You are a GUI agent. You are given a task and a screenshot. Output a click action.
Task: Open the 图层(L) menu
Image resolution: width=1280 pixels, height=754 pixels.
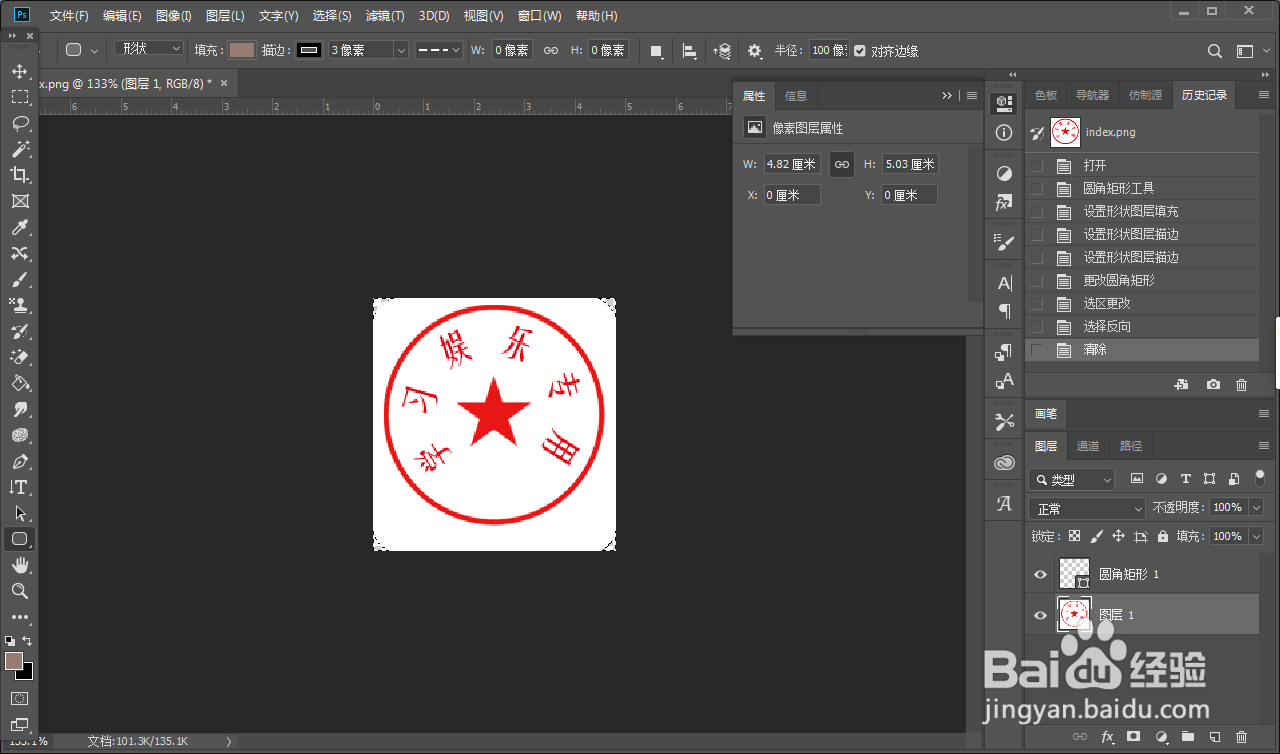click(225, 16)
